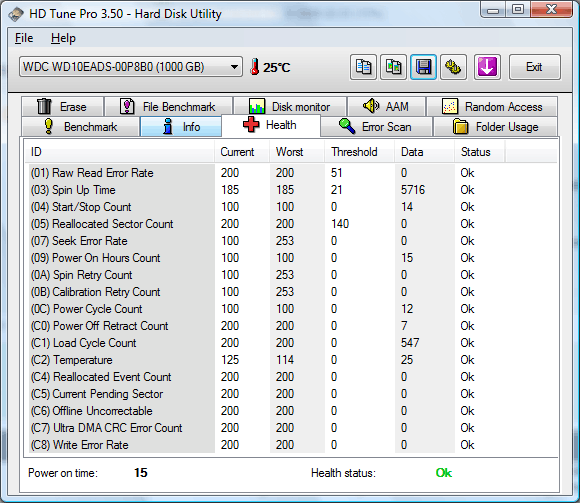
Task: Sort by the Status column header
Action: point(479,152)
